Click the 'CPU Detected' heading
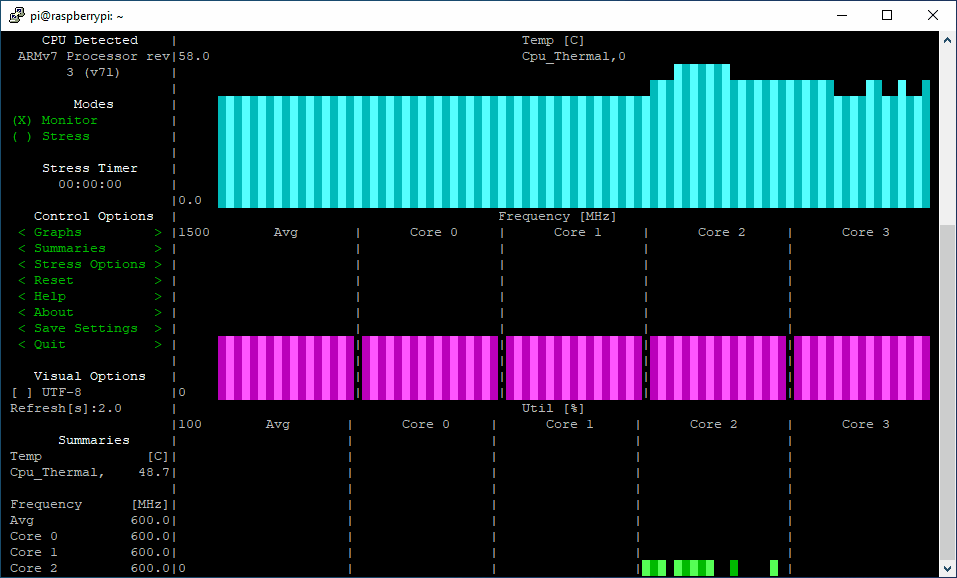 pos(90,40)
